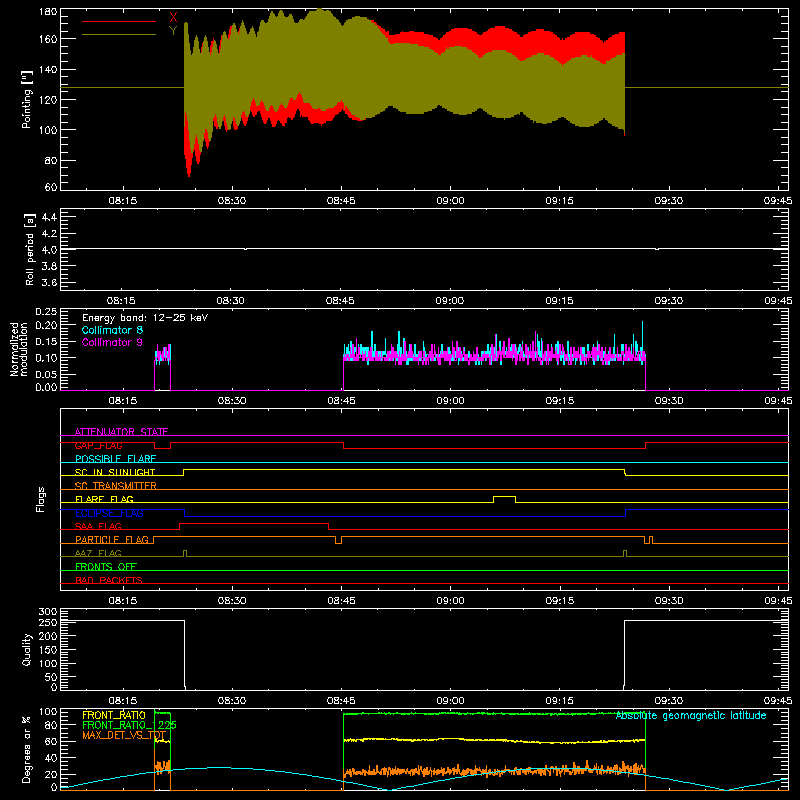This screenshot has height=800, width=800.
Task: Click 09:15 time label under the modulation plot
Action: (x=559, y=401)
